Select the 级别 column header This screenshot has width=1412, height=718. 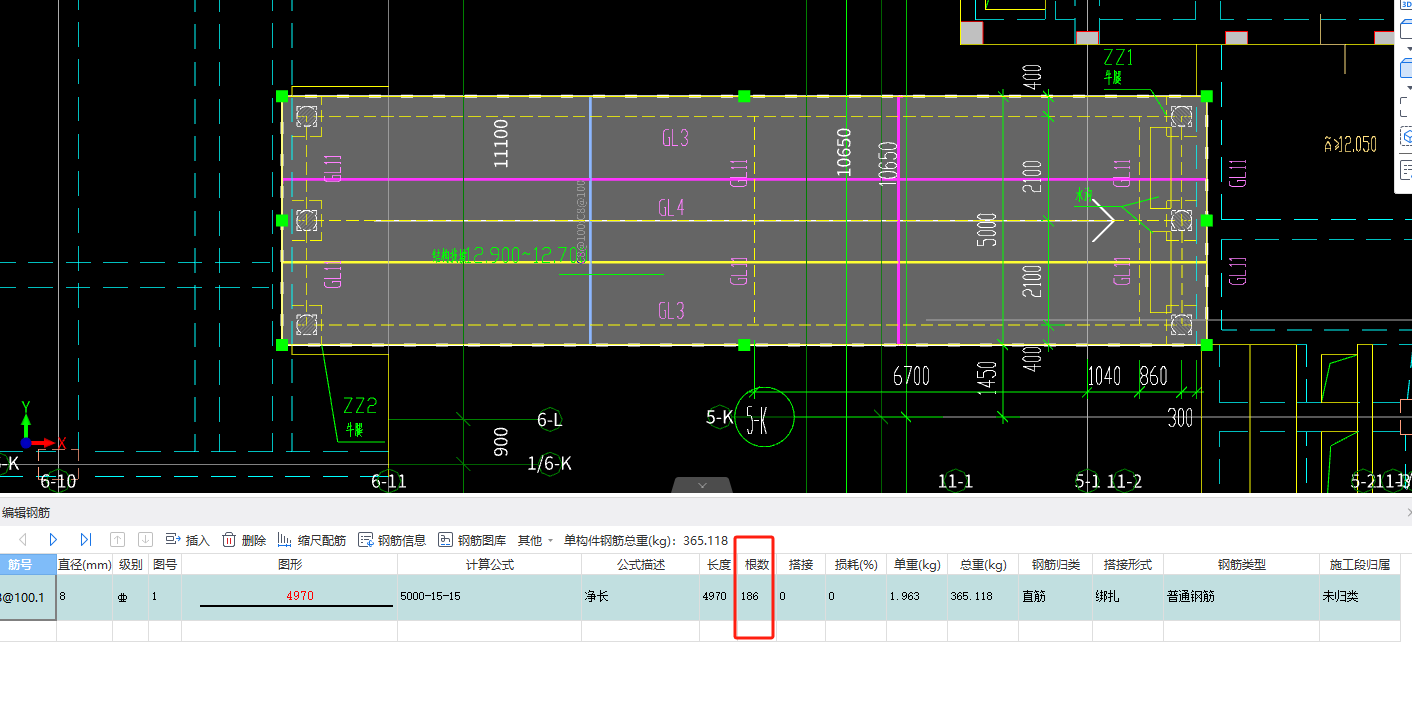130,564
